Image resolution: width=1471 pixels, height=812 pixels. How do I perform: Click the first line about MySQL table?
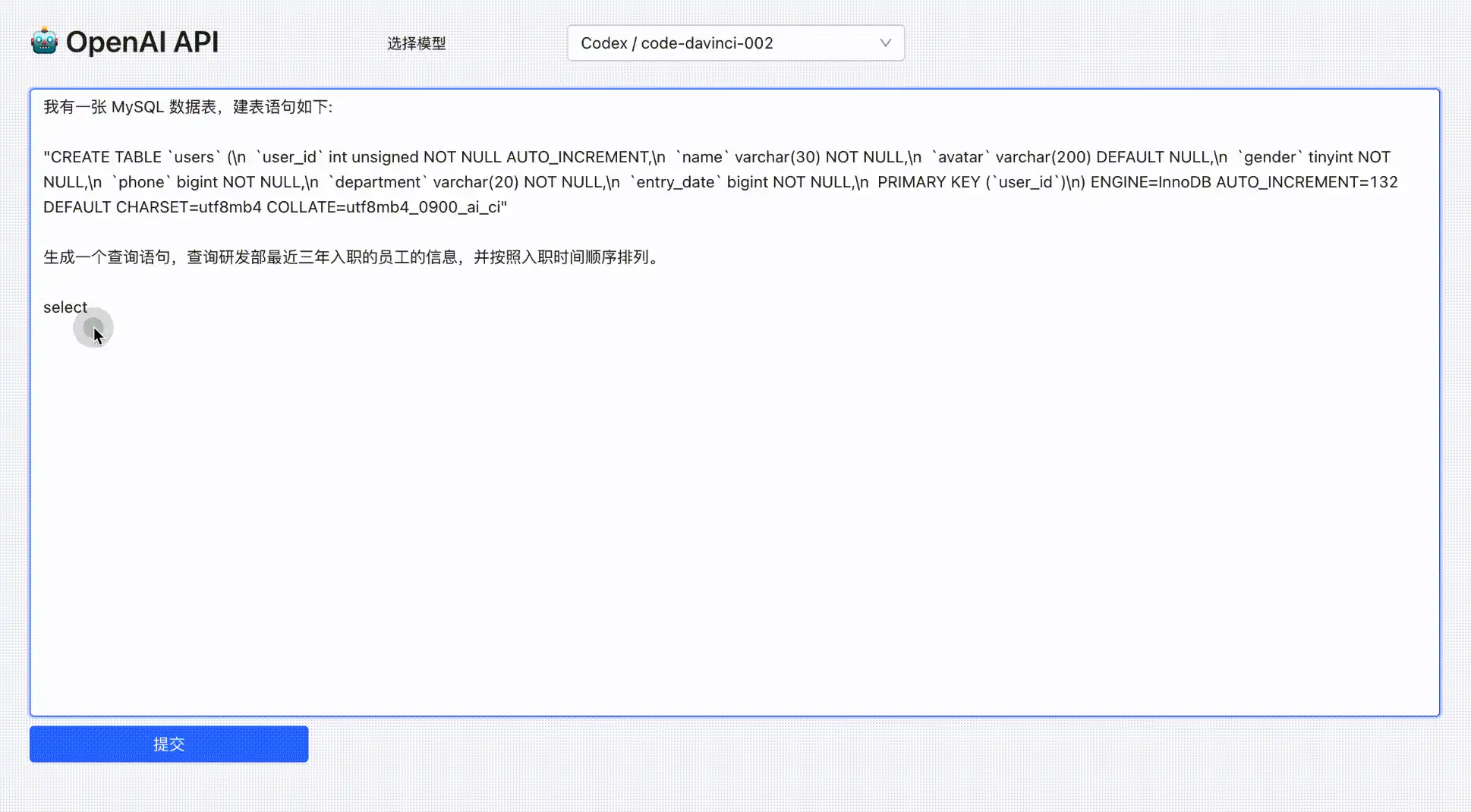(187, 107)
